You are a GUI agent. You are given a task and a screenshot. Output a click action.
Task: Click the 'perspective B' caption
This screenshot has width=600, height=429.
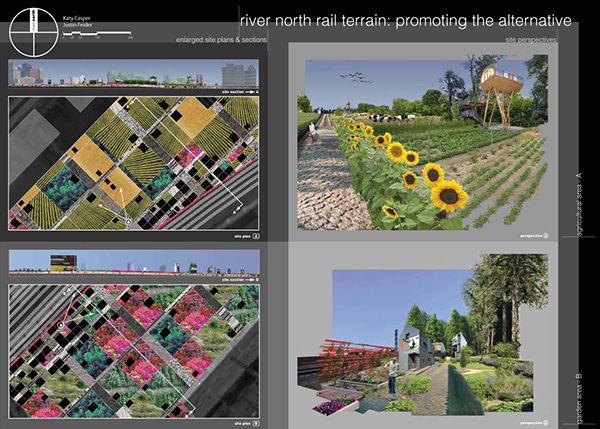tap(534, 423)
